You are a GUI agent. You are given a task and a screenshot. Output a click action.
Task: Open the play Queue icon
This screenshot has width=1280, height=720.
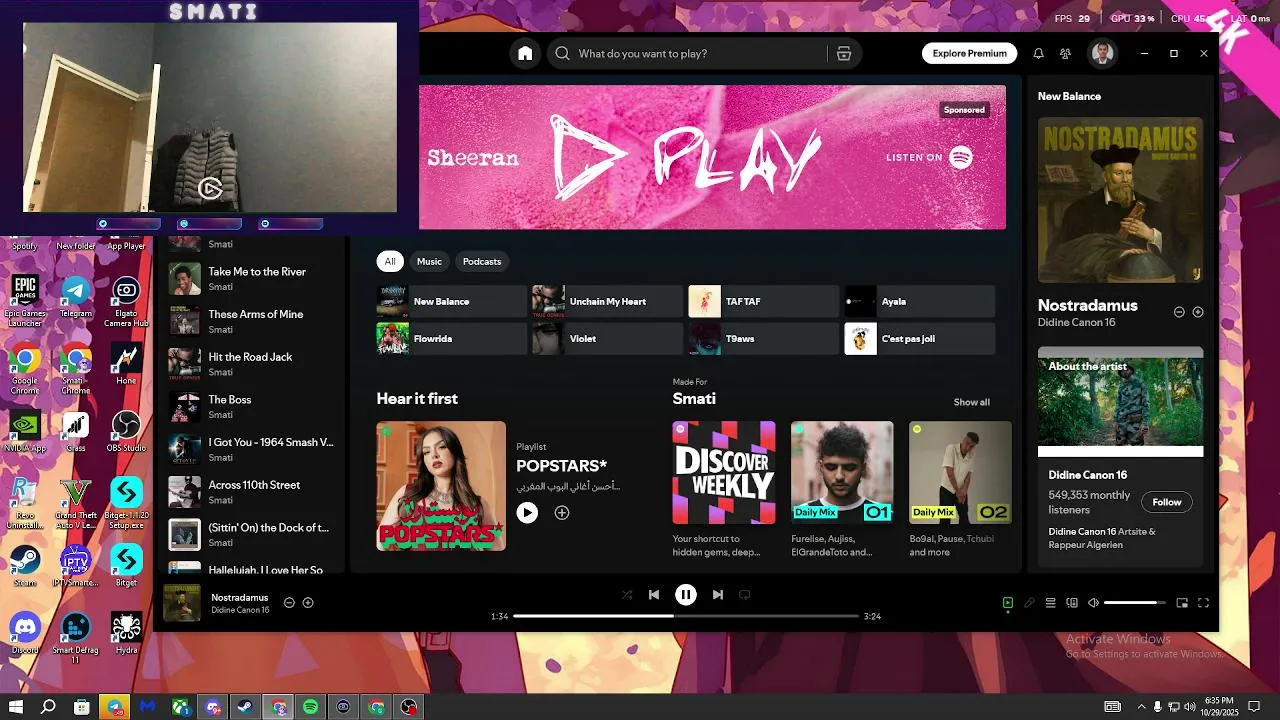1050,603
